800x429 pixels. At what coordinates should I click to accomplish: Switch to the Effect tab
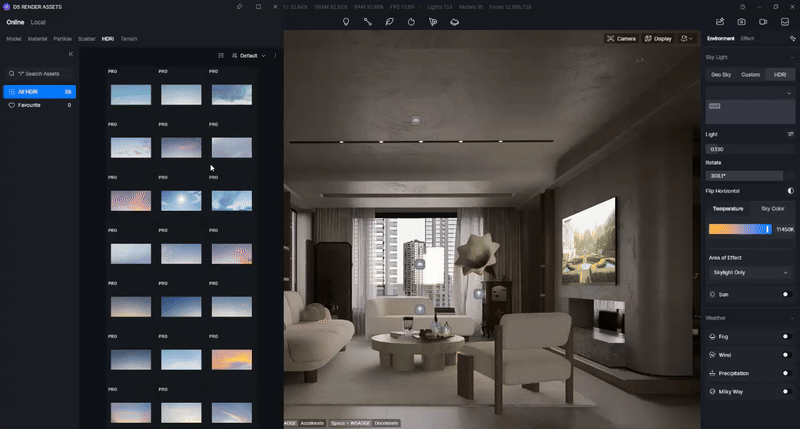click(x=747, y=38)
